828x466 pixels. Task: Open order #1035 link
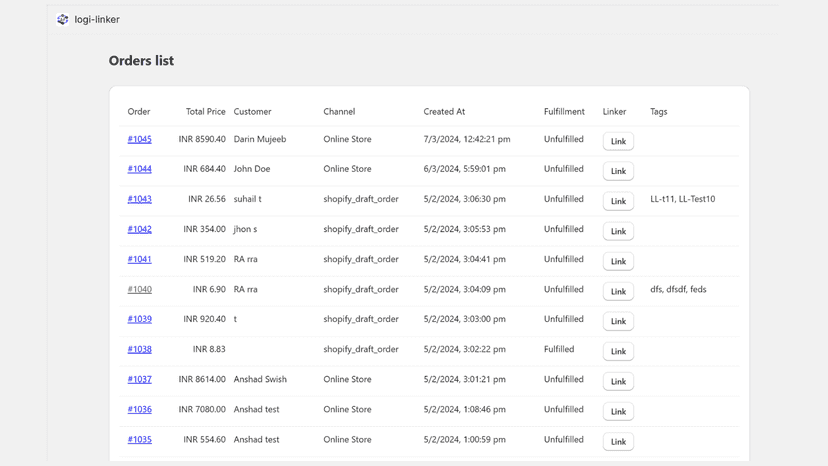139,439
